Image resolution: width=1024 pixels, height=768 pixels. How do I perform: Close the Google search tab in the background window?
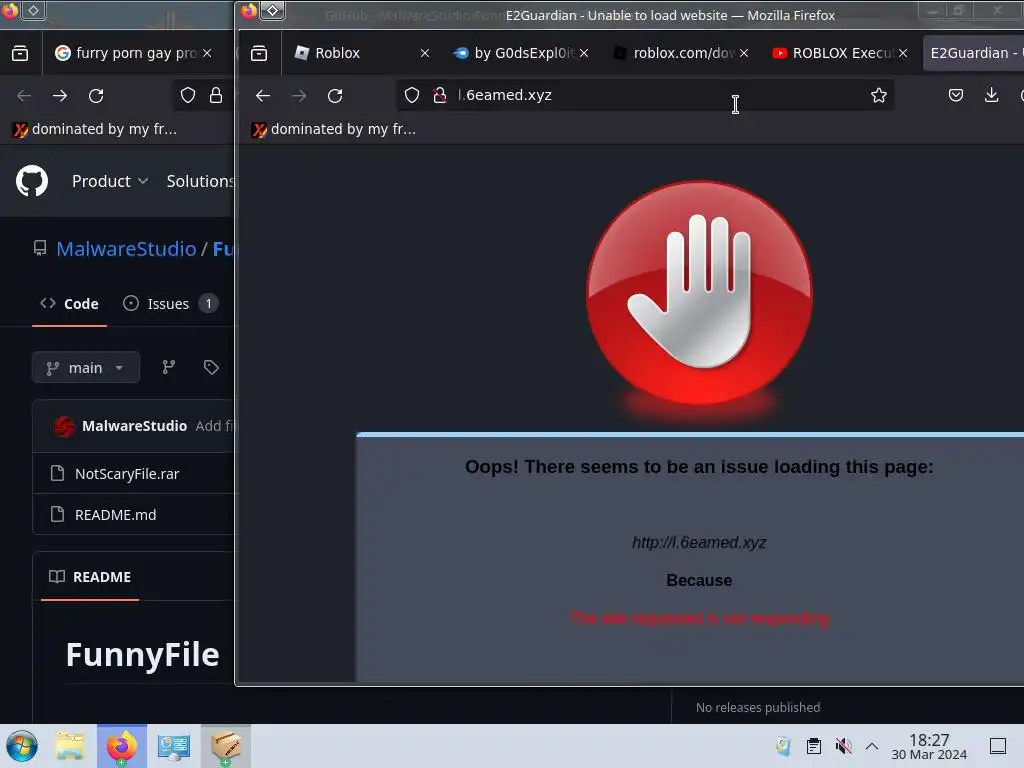207,53
